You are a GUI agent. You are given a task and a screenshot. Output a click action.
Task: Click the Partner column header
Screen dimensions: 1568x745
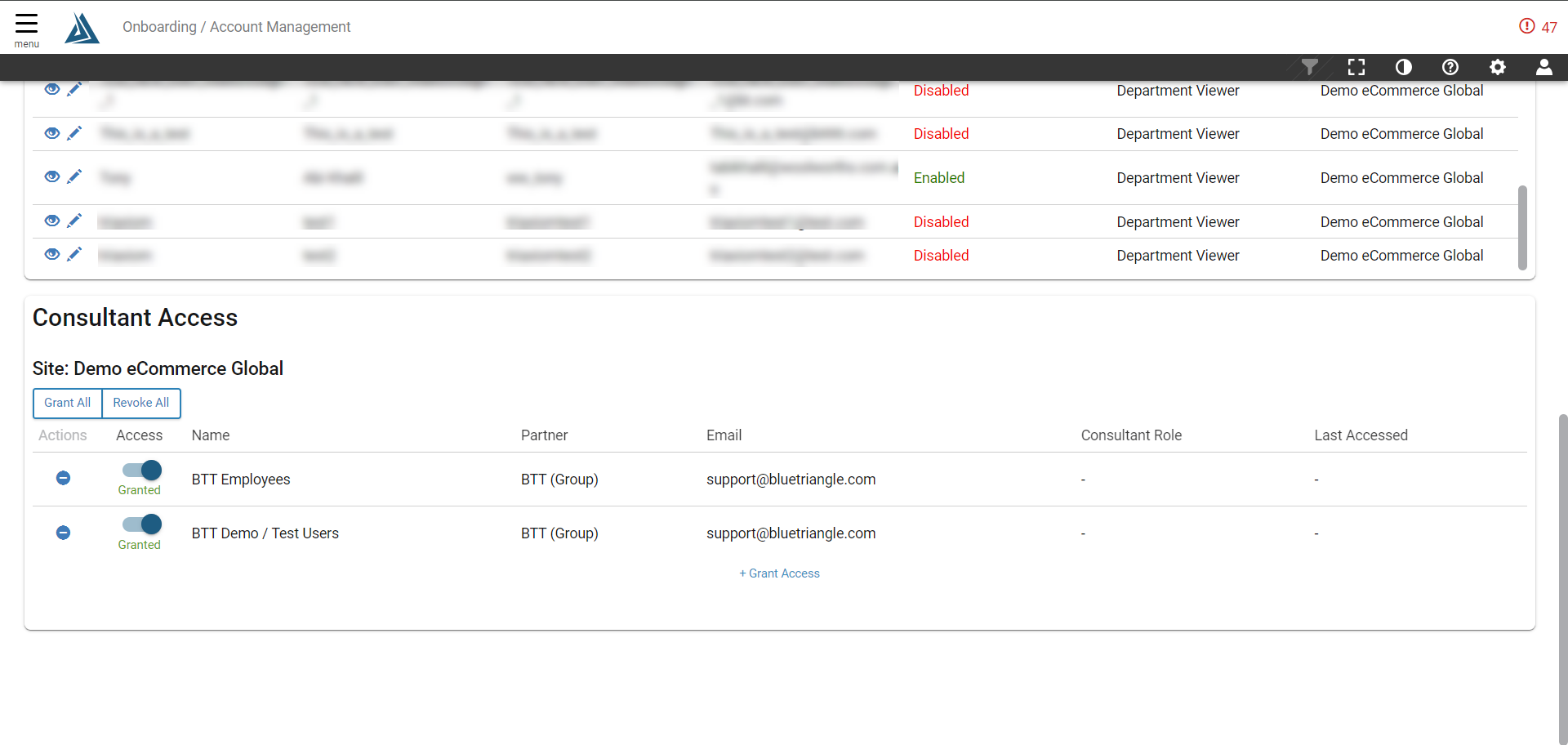(545, 435)
